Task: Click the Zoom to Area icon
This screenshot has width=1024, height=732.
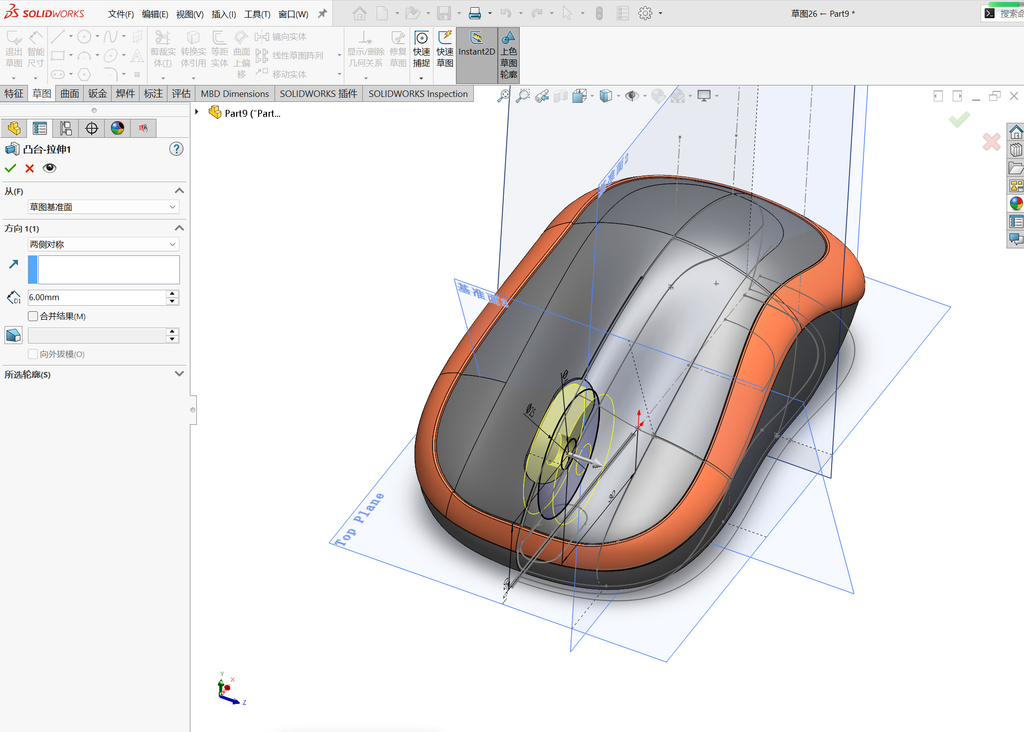Action: pos(522,96)
